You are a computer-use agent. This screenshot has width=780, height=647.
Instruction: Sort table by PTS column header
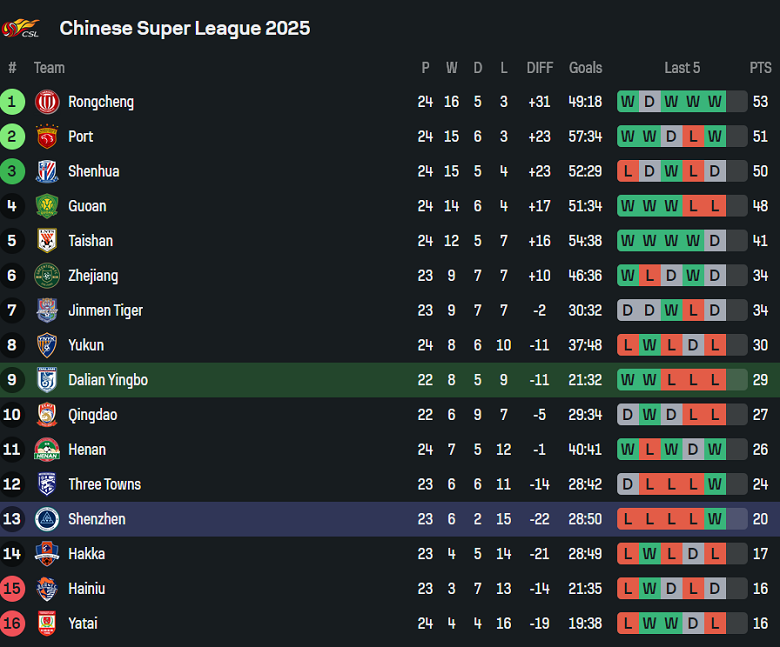point(760,68)
